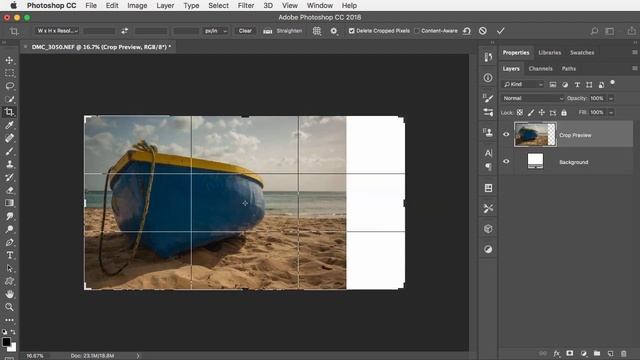
Task: Select the Horizontal Type tool
Action: click(9, 255)
